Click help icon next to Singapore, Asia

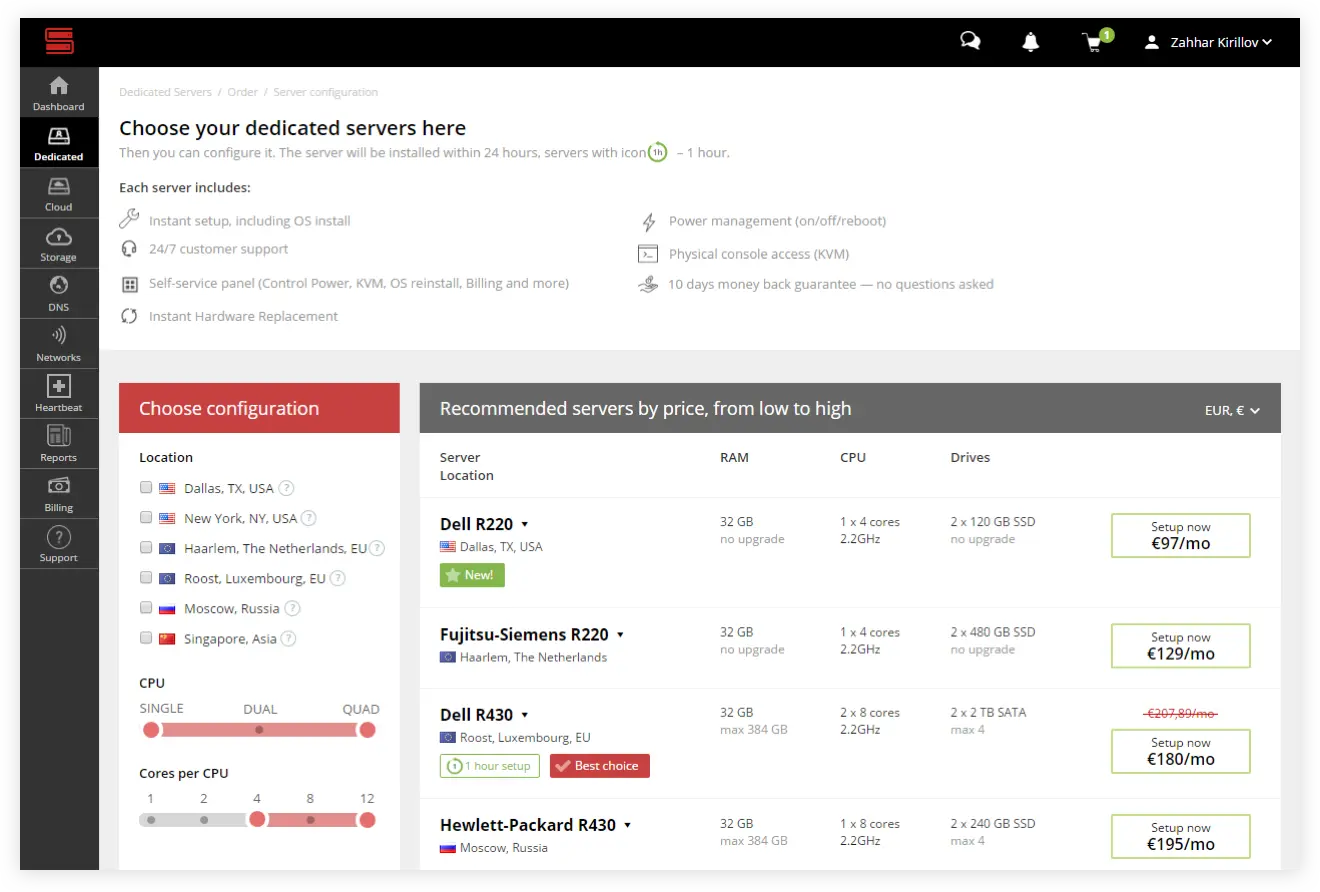pyautogui.click(x=288, y=638)
